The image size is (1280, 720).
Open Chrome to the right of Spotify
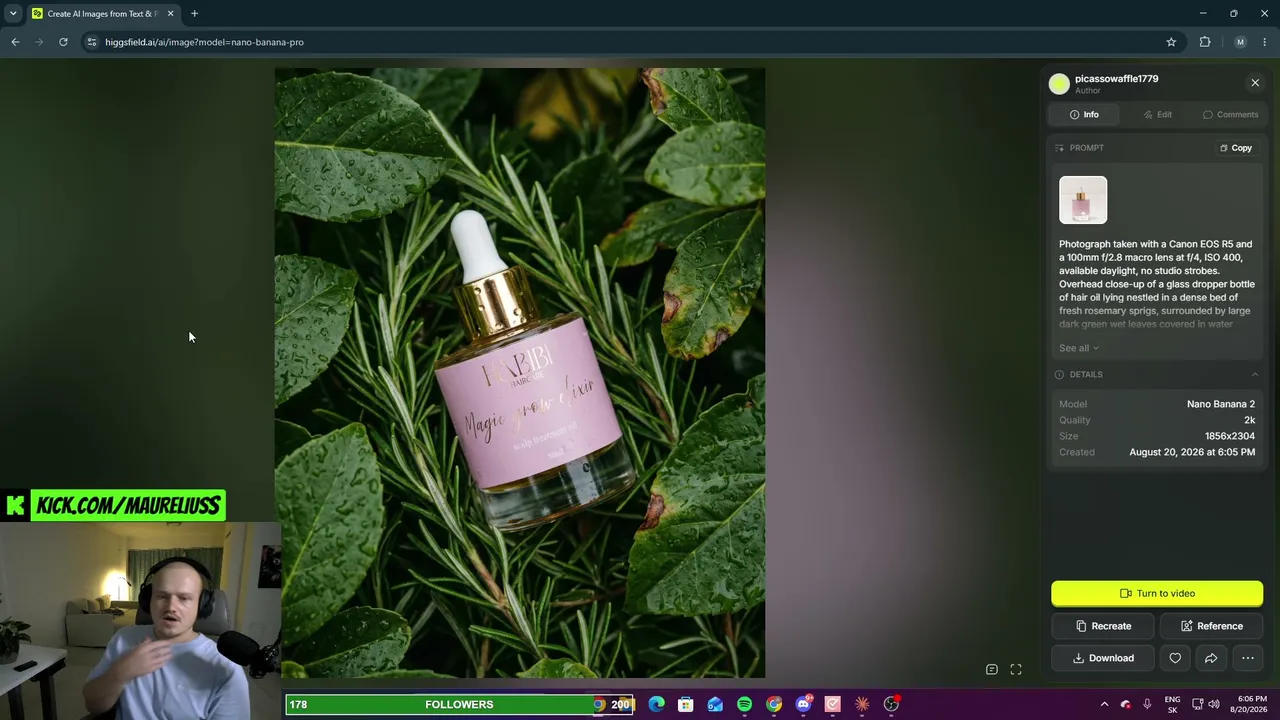coord(774,705)
